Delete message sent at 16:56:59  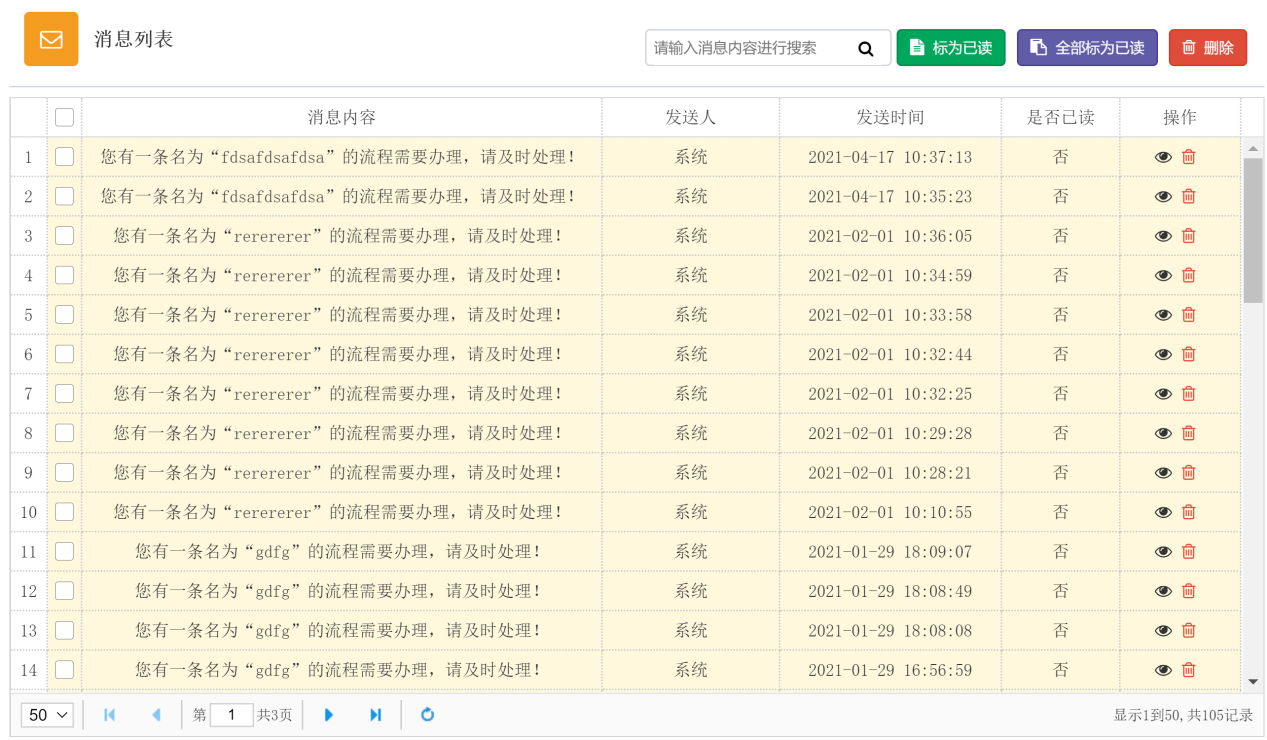point(1189,670)
